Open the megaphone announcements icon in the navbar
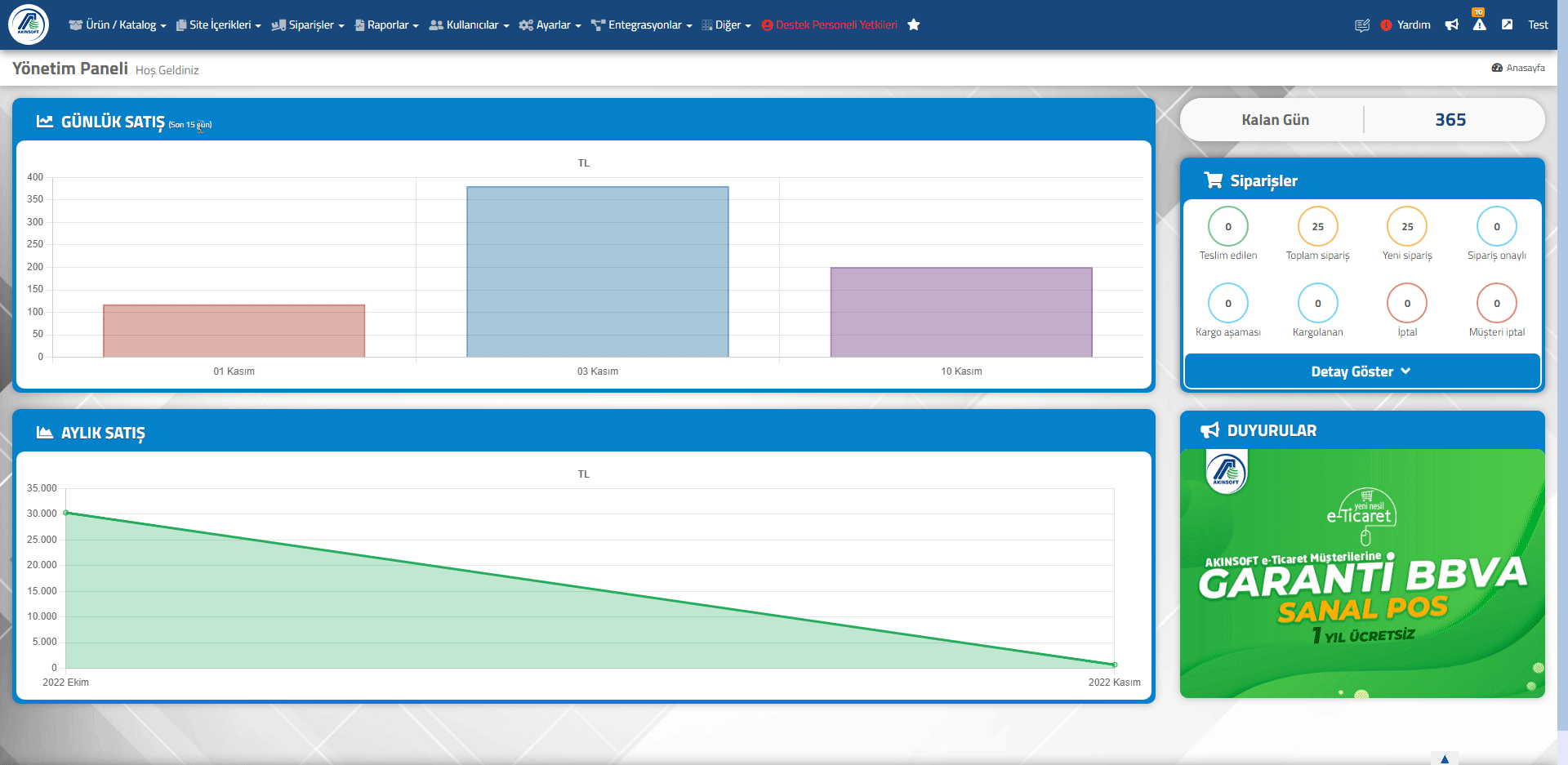Viewport: 1568px width, 765px height. [1451, 25]
